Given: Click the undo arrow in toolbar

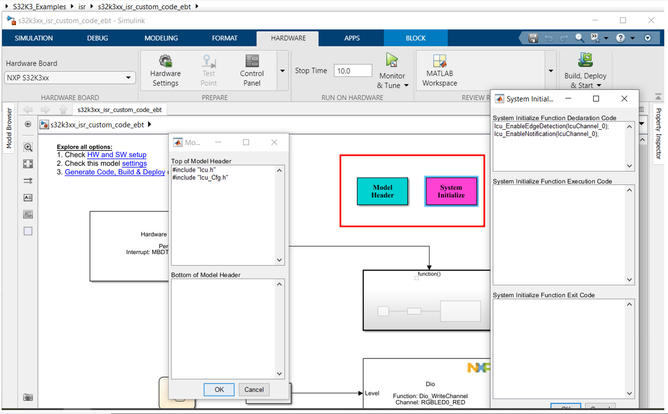Looking at the screenshot, I should coord(549,38).
